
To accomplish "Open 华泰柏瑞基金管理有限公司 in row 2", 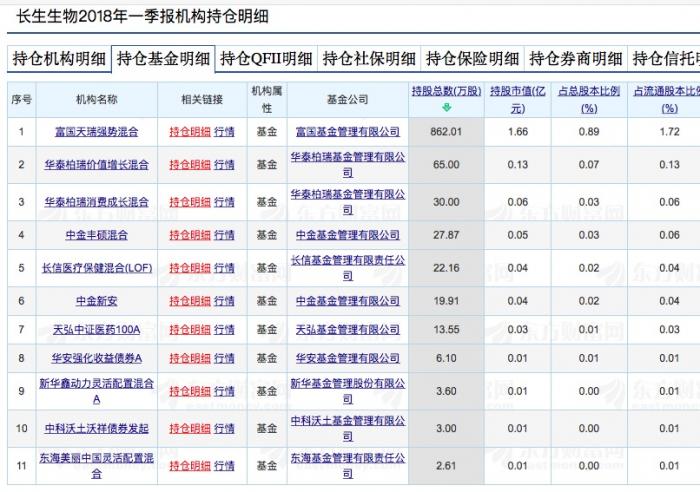I will [x=348, y=165].
